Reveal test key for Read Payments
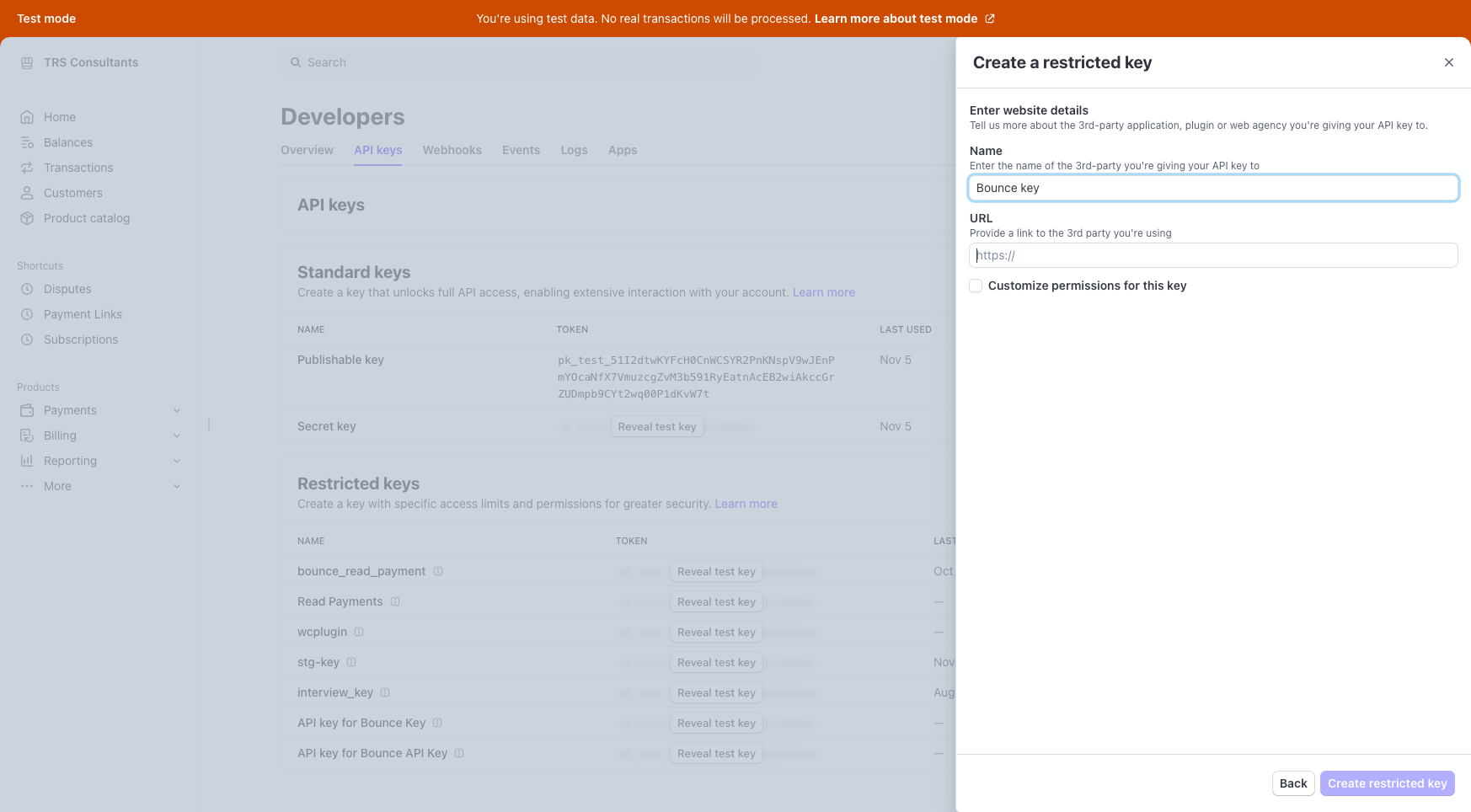This screenshot has width=1471, height=812. pos(716,602)
